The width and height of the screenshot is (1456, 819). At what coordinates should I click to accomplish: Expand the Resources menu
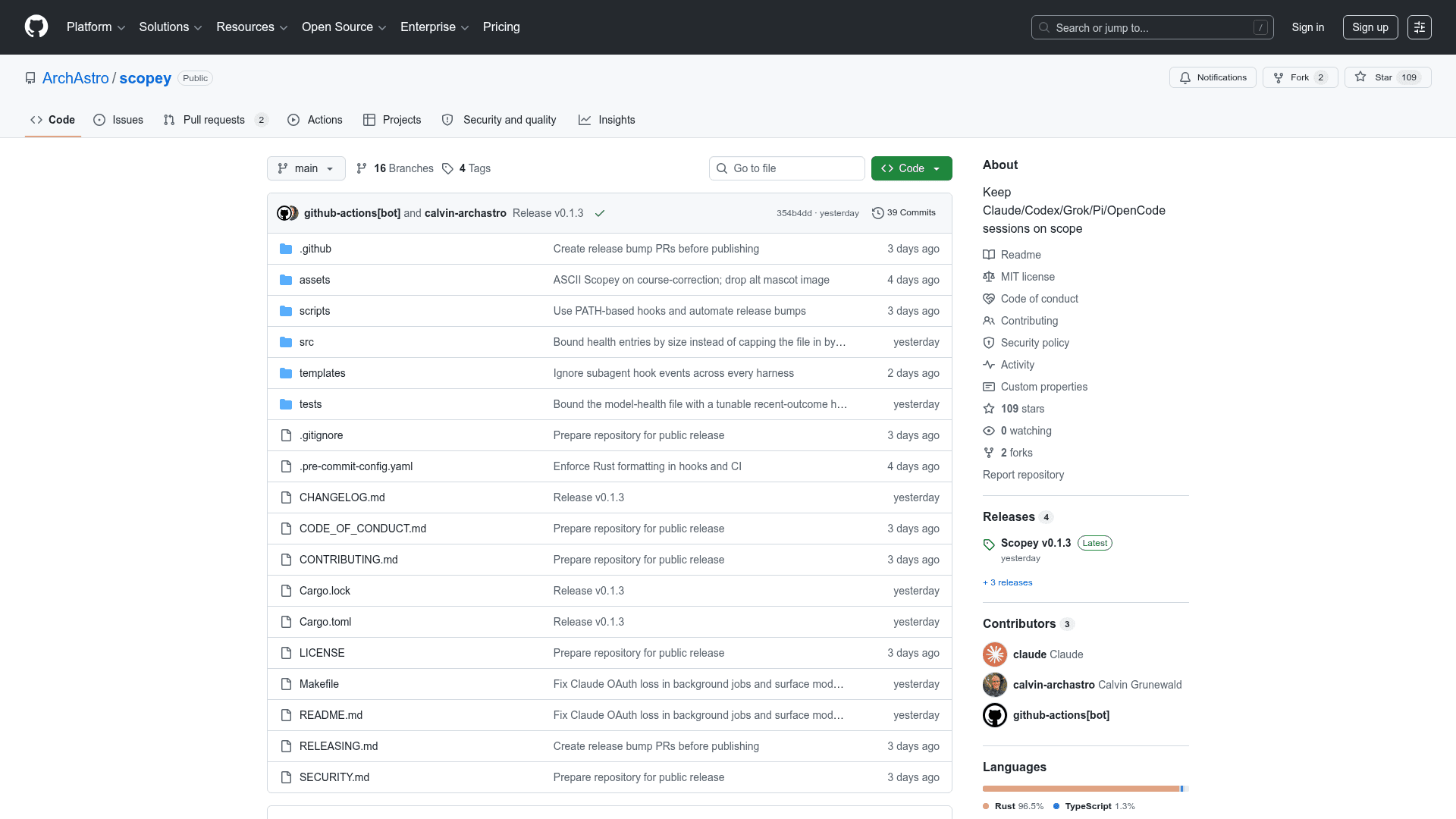252,27
